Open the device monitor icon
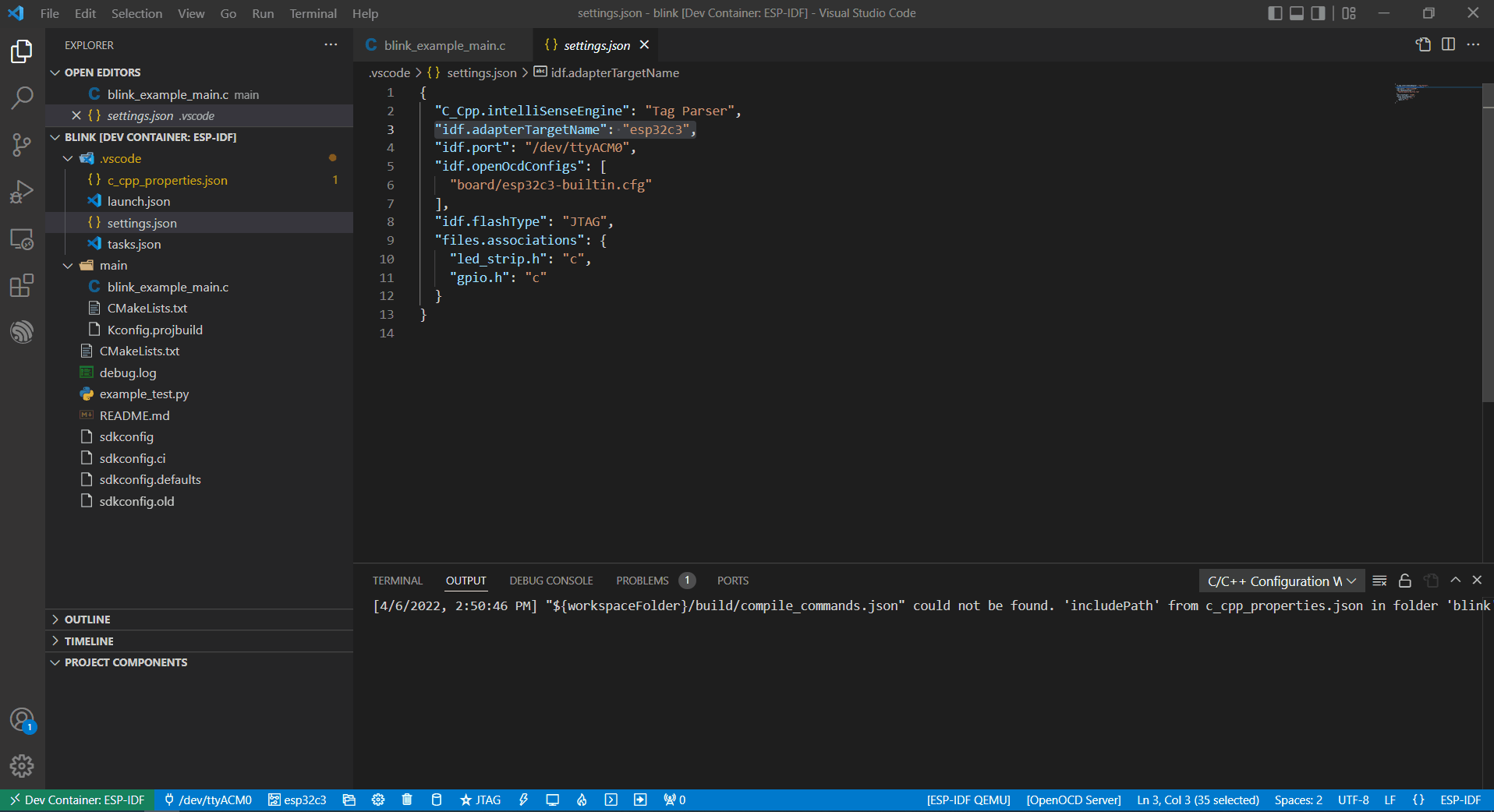 (553, 800)
